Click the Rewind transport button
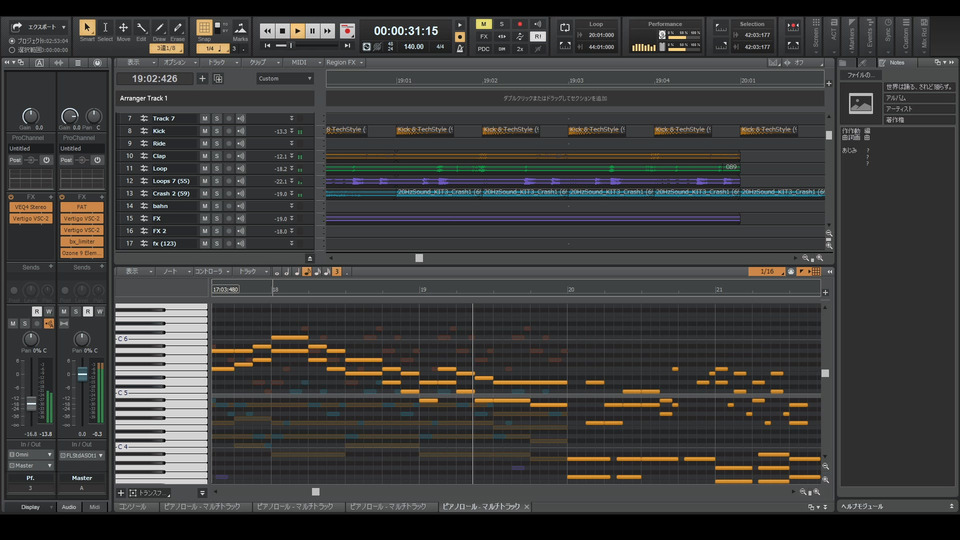 267,31
